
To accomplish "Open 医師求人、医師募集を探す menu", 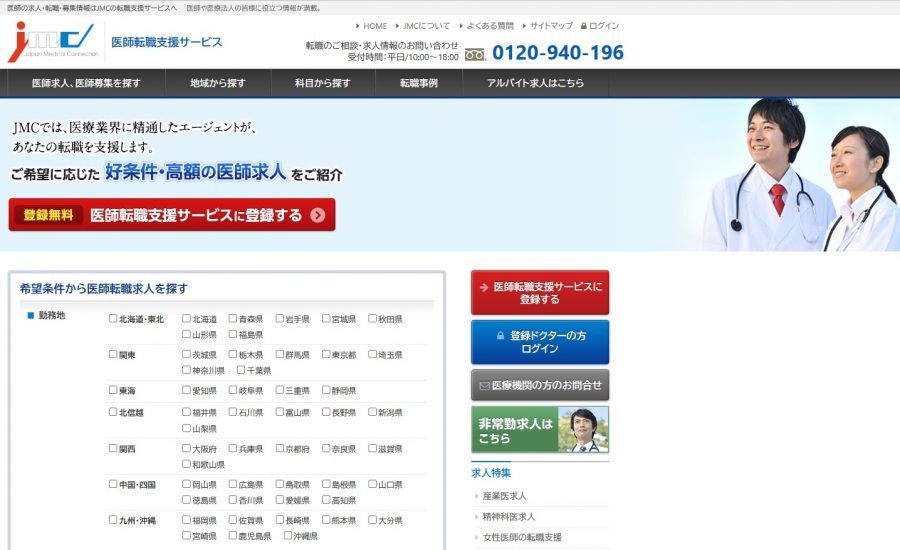I will tap(86, 83).
